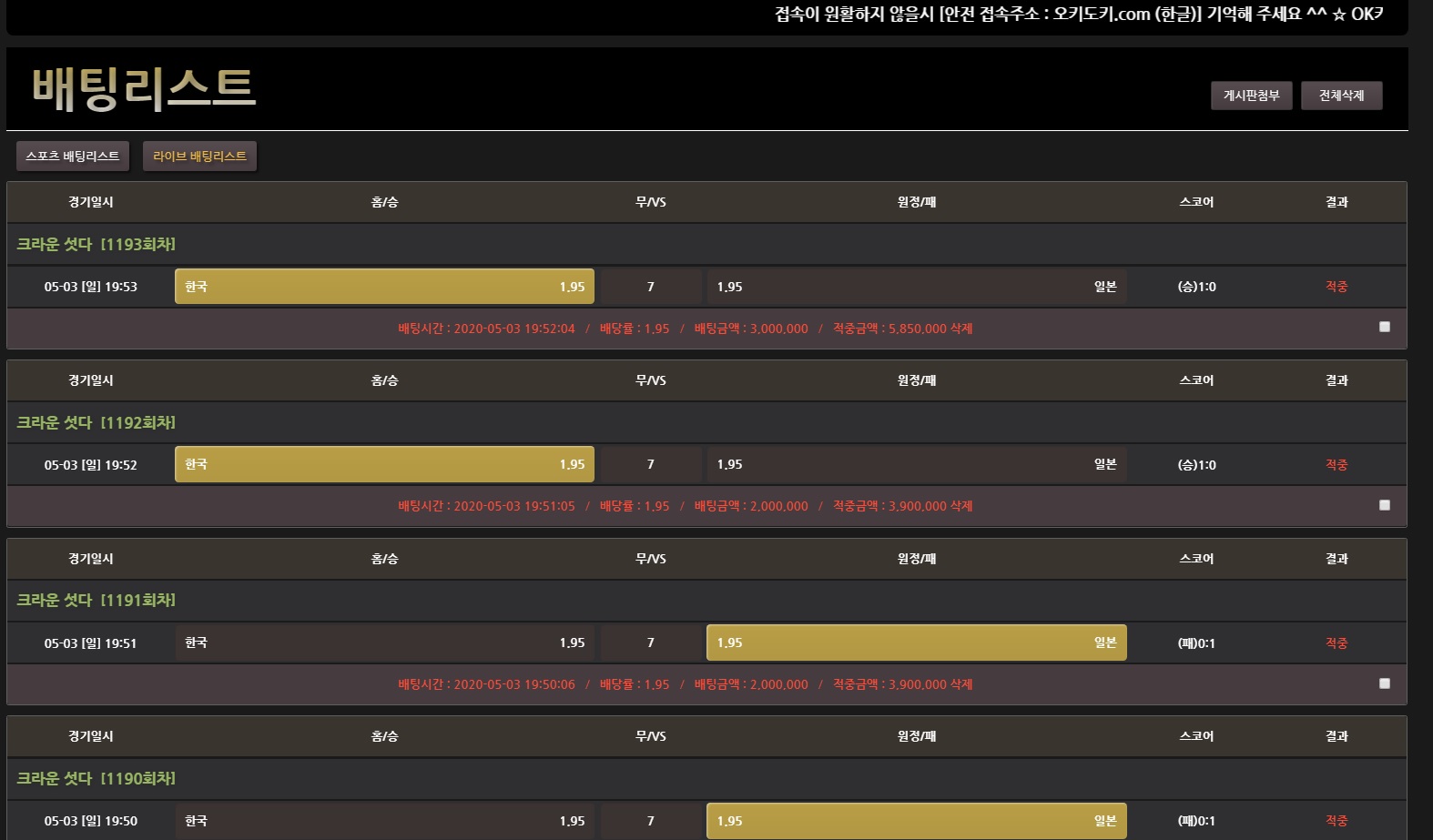Screen dimensions: 1433x840
Task: Select the checkbox for round 1191 bet
Action: 1384,683
